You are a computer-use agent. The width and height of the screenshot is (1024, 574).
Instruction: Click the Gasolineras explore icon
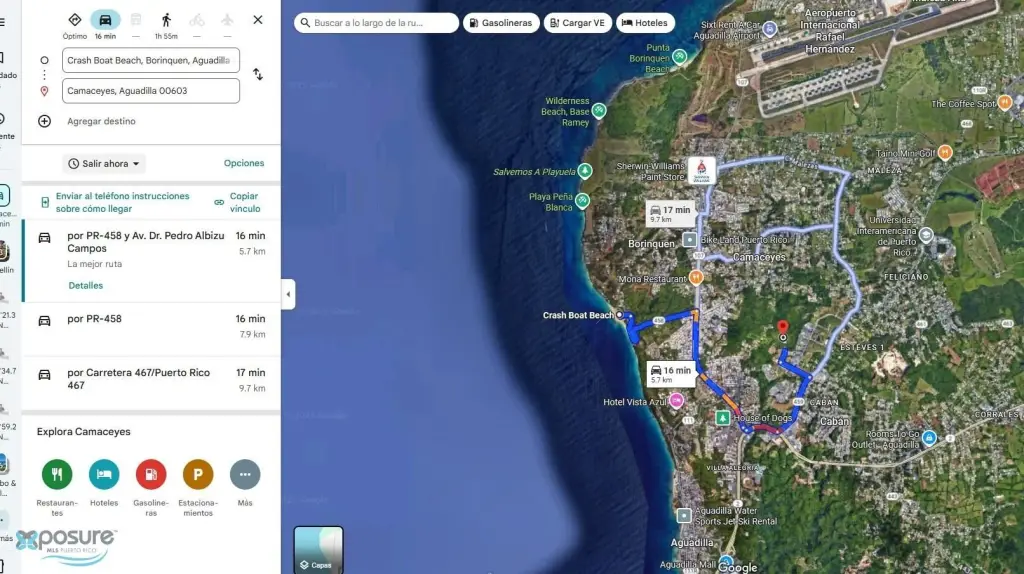pos(151,474)
